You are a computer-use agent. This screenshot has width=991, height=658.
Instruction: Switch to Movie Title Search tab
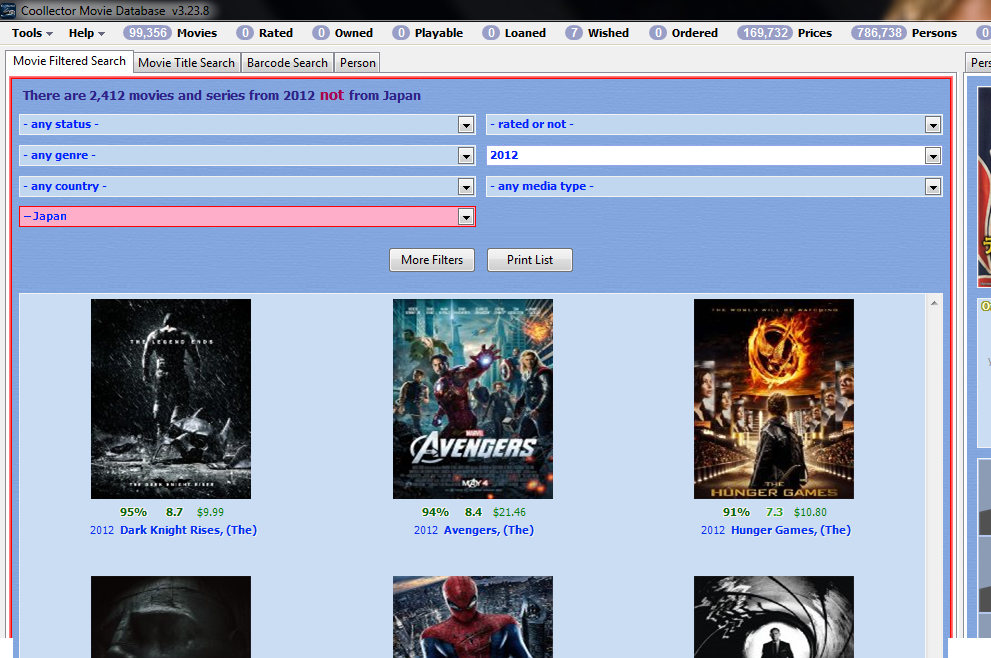(186, 63)
